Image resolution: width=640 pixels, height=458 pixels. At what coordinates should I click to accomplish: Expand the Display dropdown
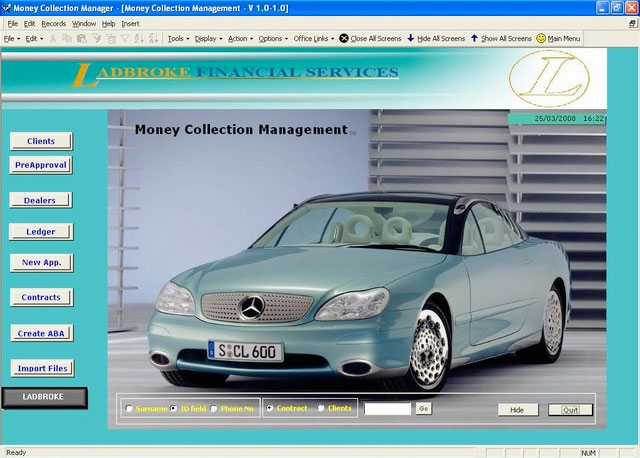pyautogui.click(x=209, y=39)
